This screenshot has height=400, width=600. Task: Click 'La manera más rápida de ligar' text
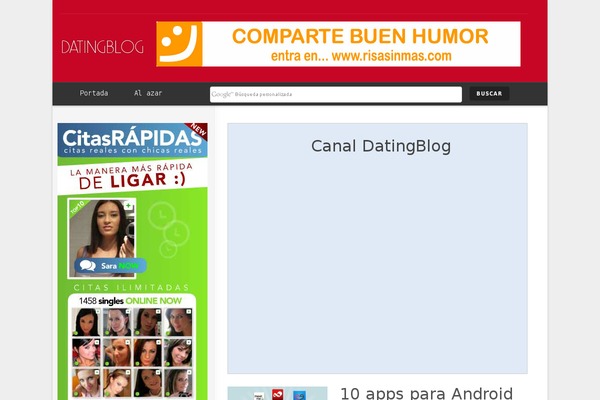click(x=132, y=176)
